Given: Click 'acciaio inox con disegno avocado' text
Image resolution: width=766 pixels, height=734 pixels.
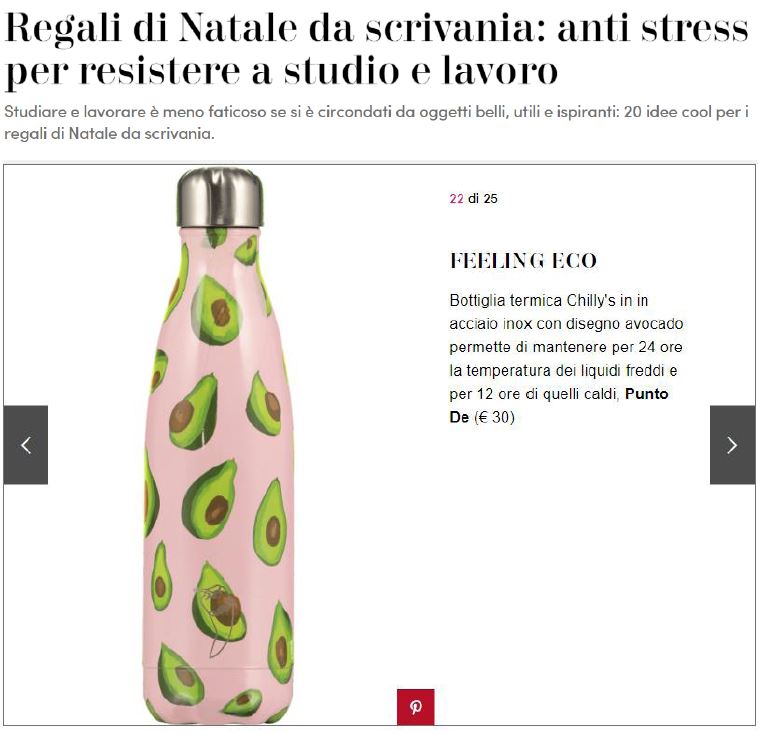Looking at the screenshot, I should click(x=566, y=324).
